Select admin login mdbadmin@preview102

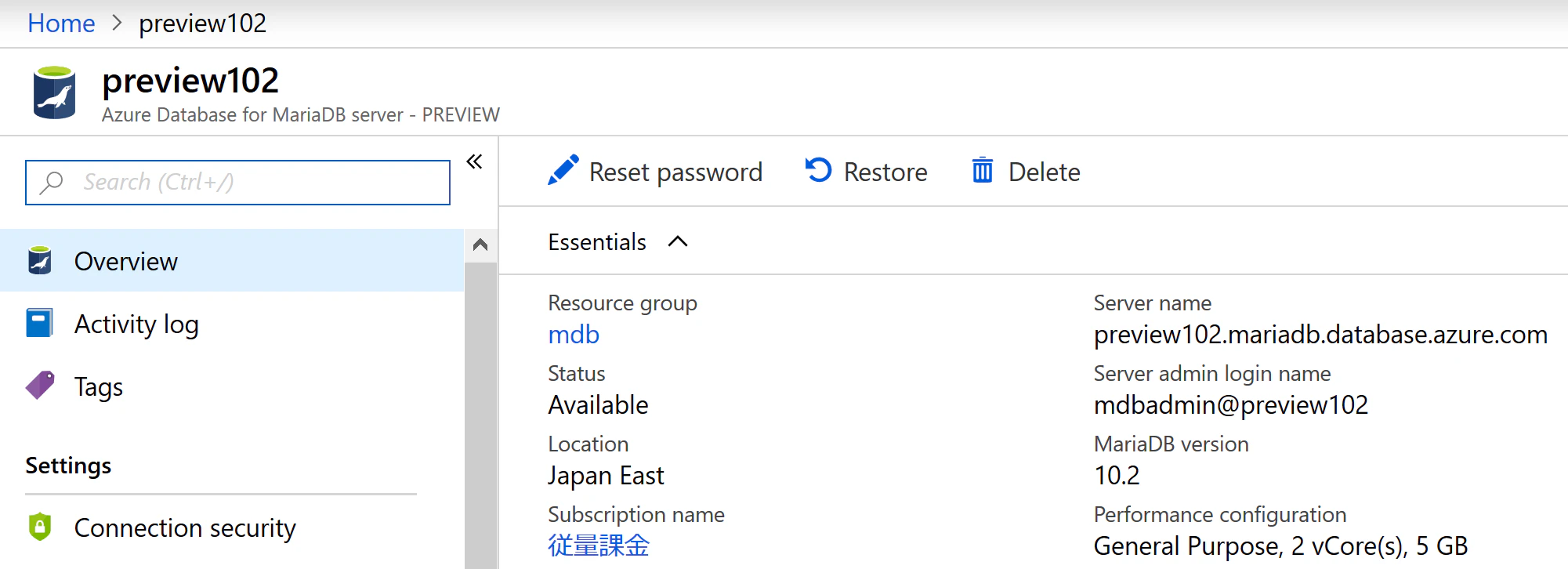pyautogui.click(x=1231, y=405)
